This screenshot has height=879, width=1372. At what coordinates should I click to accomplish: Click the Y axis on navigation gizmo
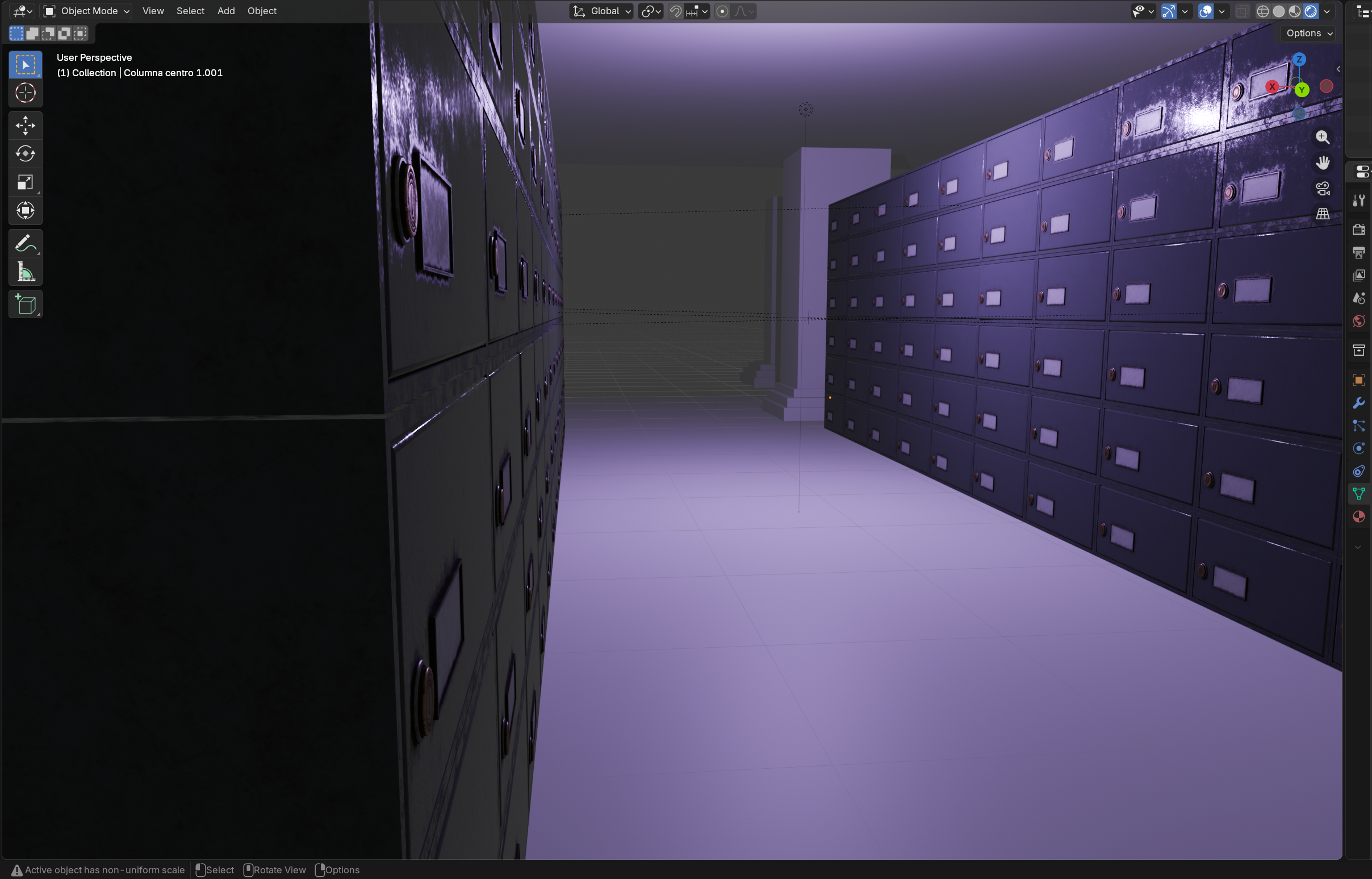pyautogui.click(x=1301, y=90)
